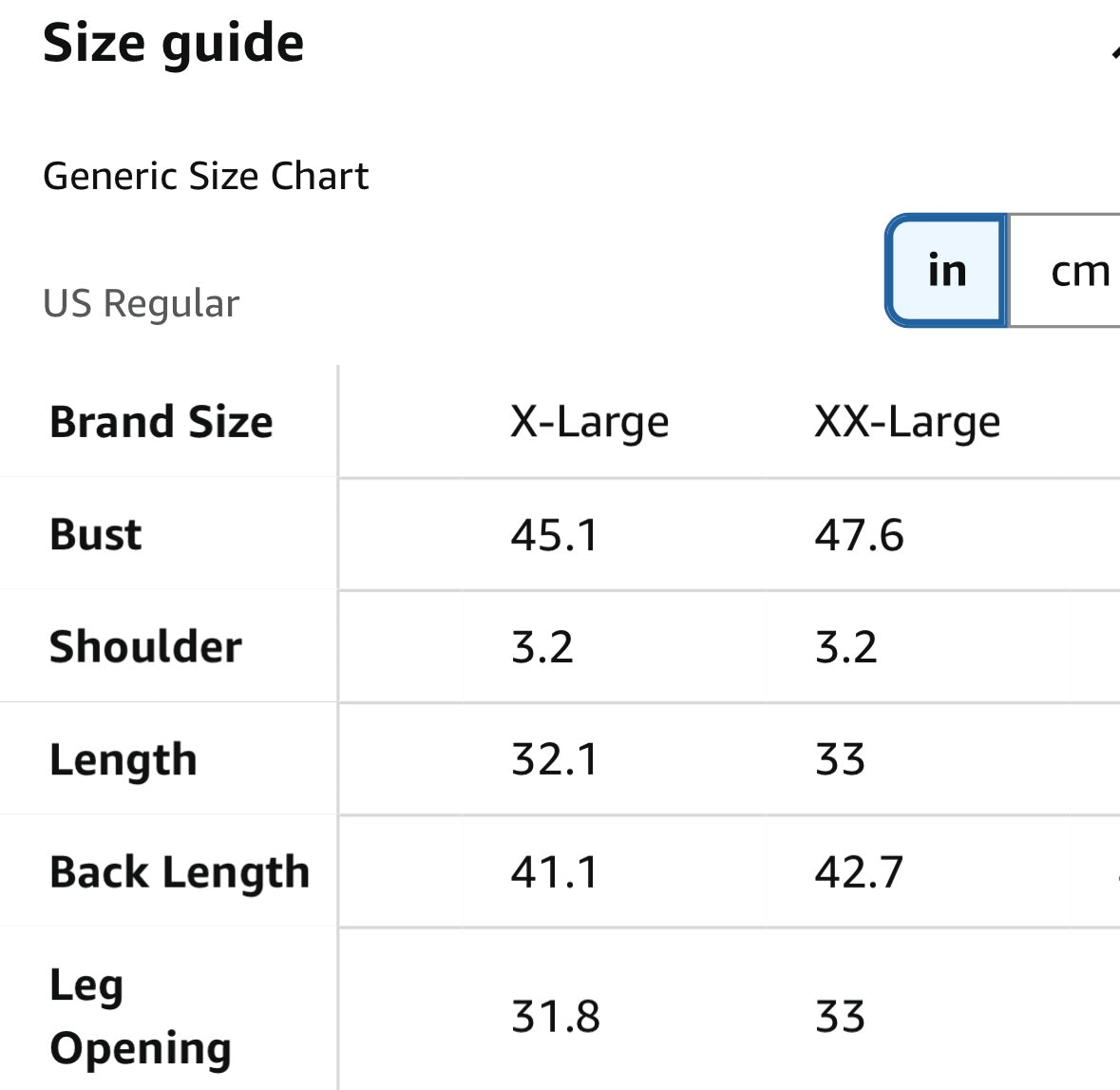
Task: Click X-Large leg opening value 31.8
Action: coord(556,1016)
